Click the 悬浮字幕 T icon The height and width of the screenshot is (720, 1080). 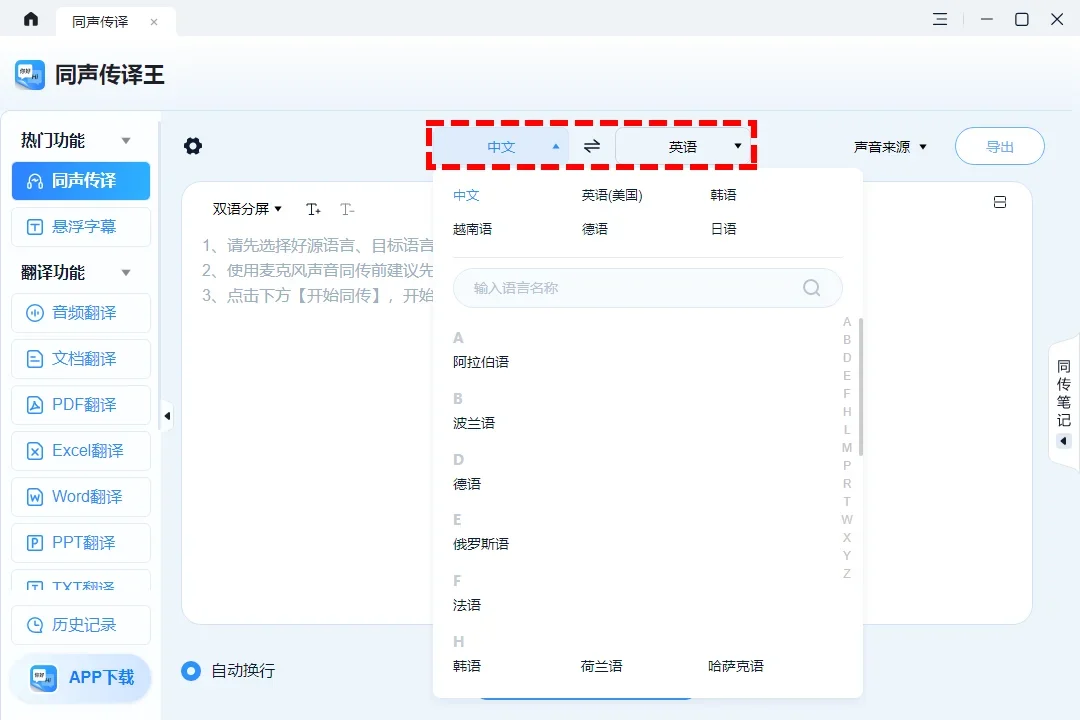(x=34, y=227)
